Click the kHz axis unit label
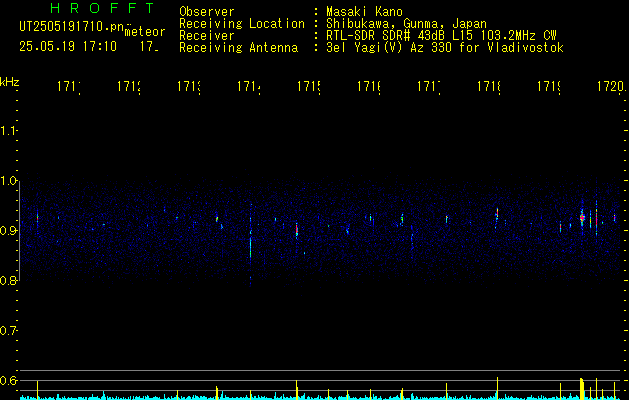Screen dimensions: 629x400 coord(10,82)
